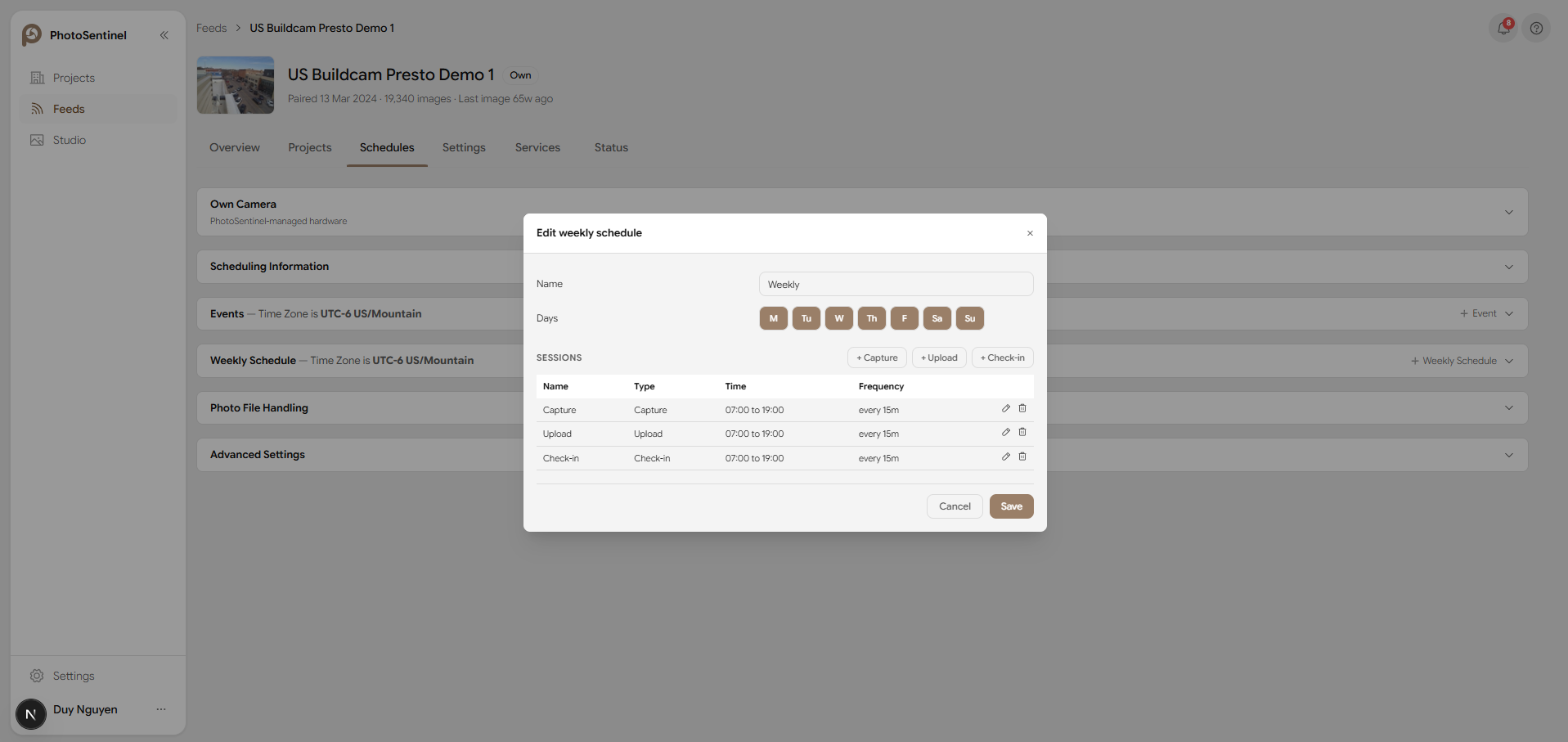Add an Upload session
The image size is (1568, 742).
pos(939,358)
